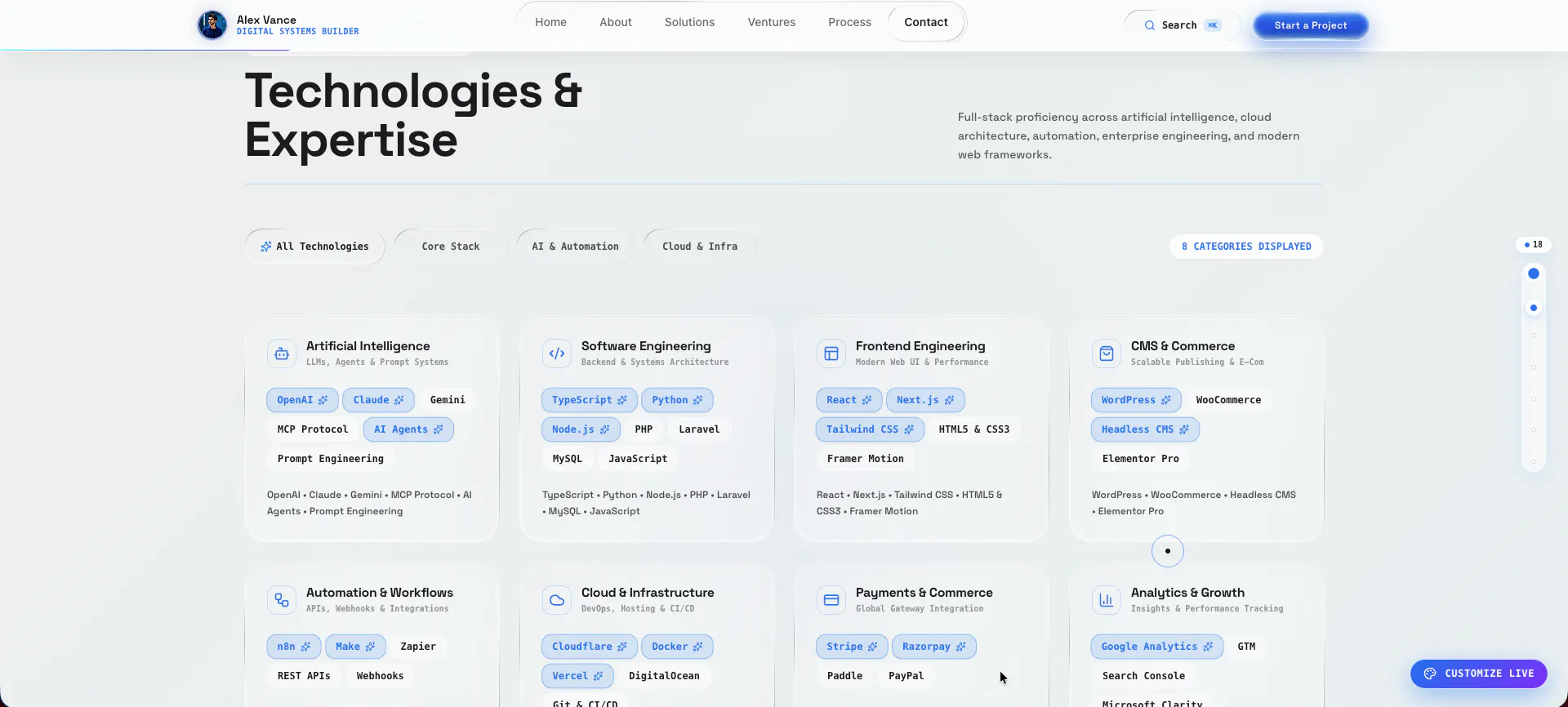
Task: Go to the Home nav item
Action: pyautogui.click(x=550, y=22)
